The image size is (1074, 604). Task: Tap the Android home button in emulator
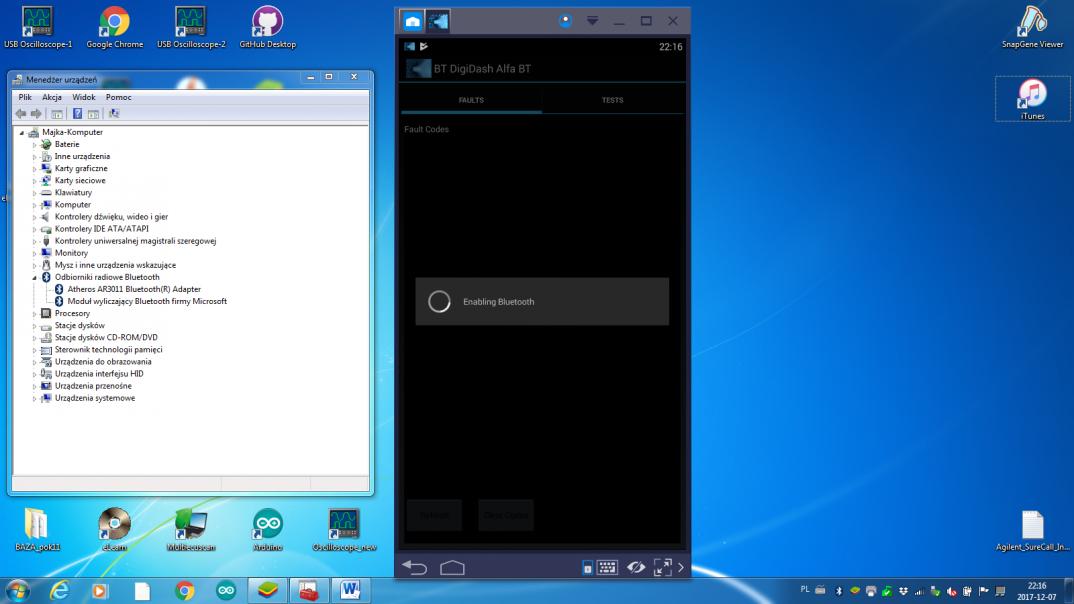(452, 568)
